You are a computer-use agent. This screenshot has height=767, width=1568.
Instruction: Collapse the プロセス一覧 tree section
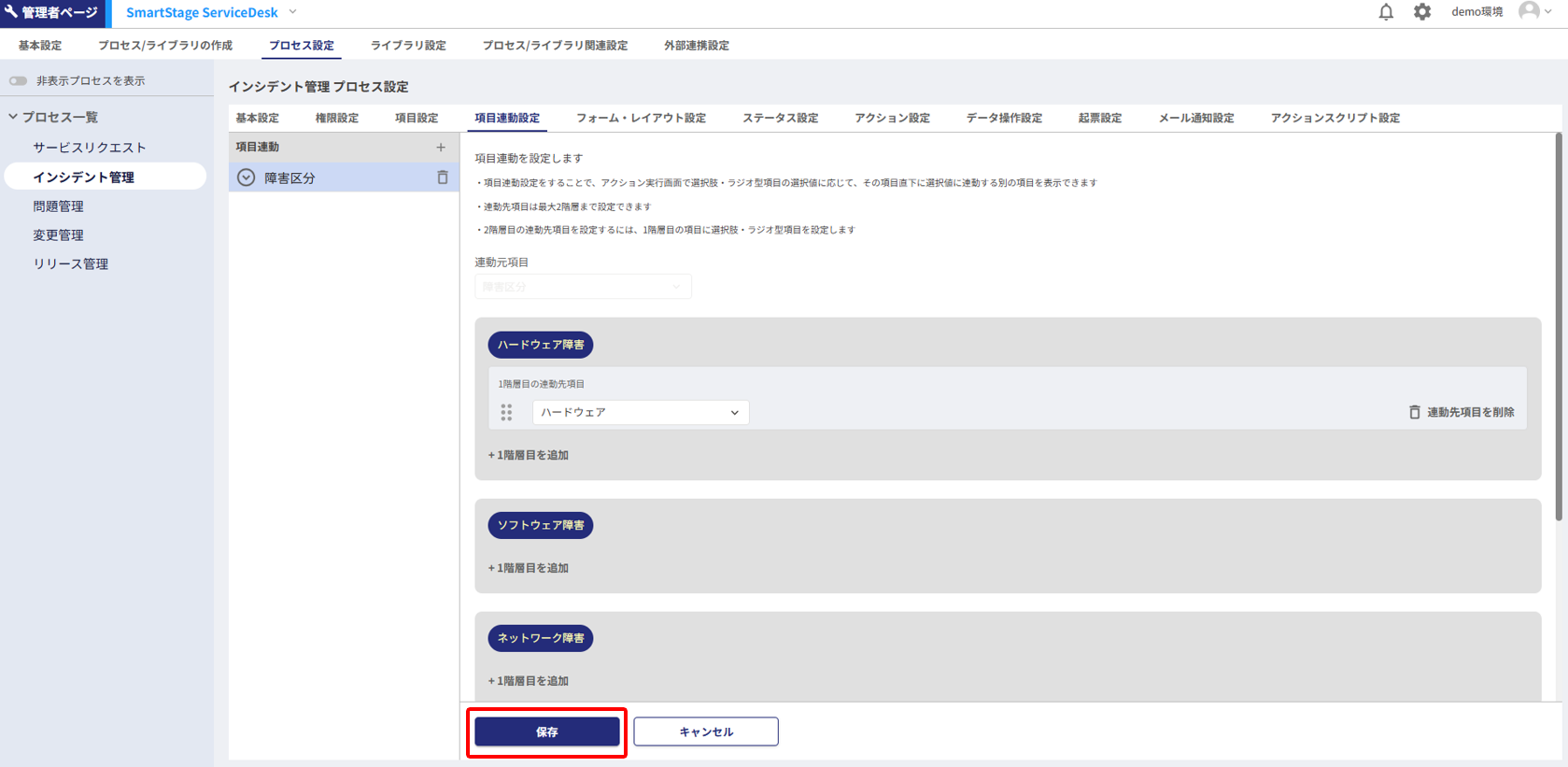13,117
